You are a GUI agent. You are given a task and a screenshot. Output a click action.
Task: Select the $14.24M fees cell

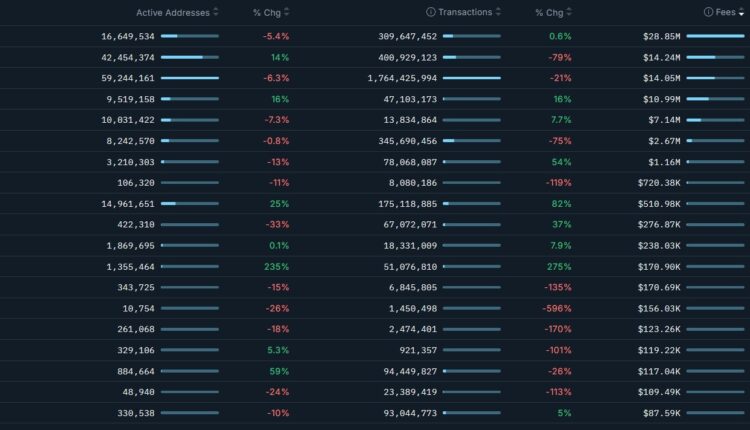[660, 57]
